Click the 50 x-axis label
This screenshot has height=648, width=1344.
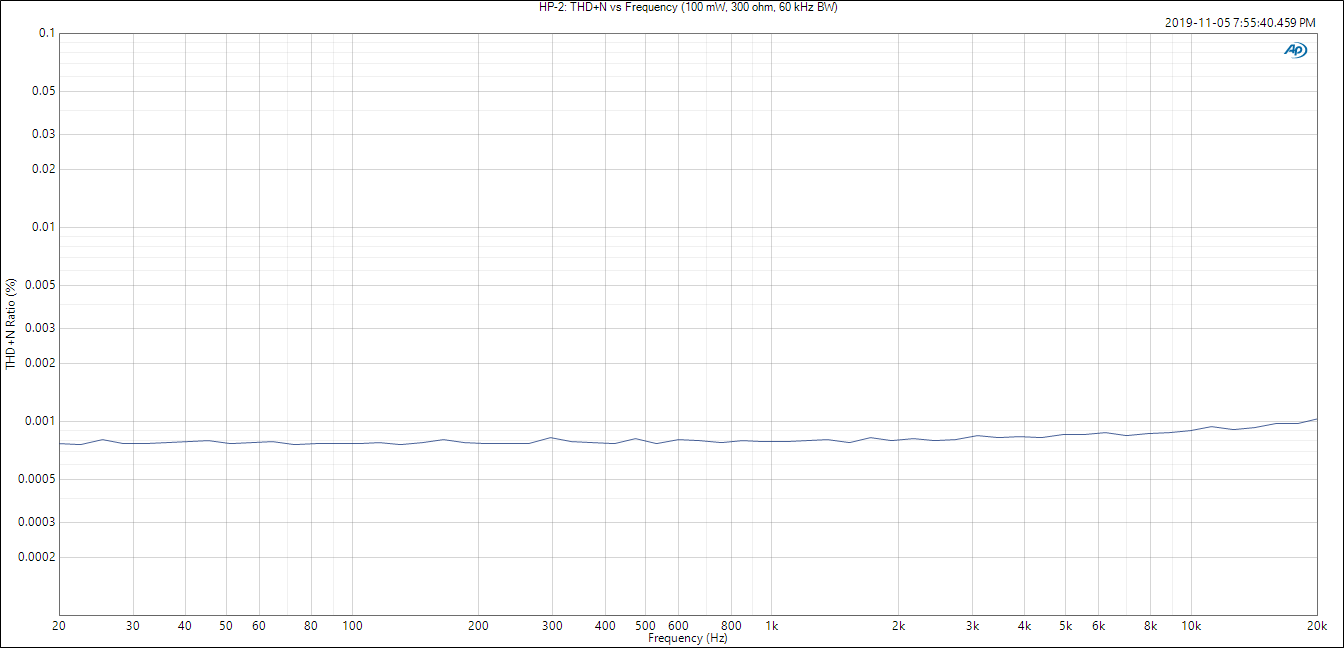[226, 626]
